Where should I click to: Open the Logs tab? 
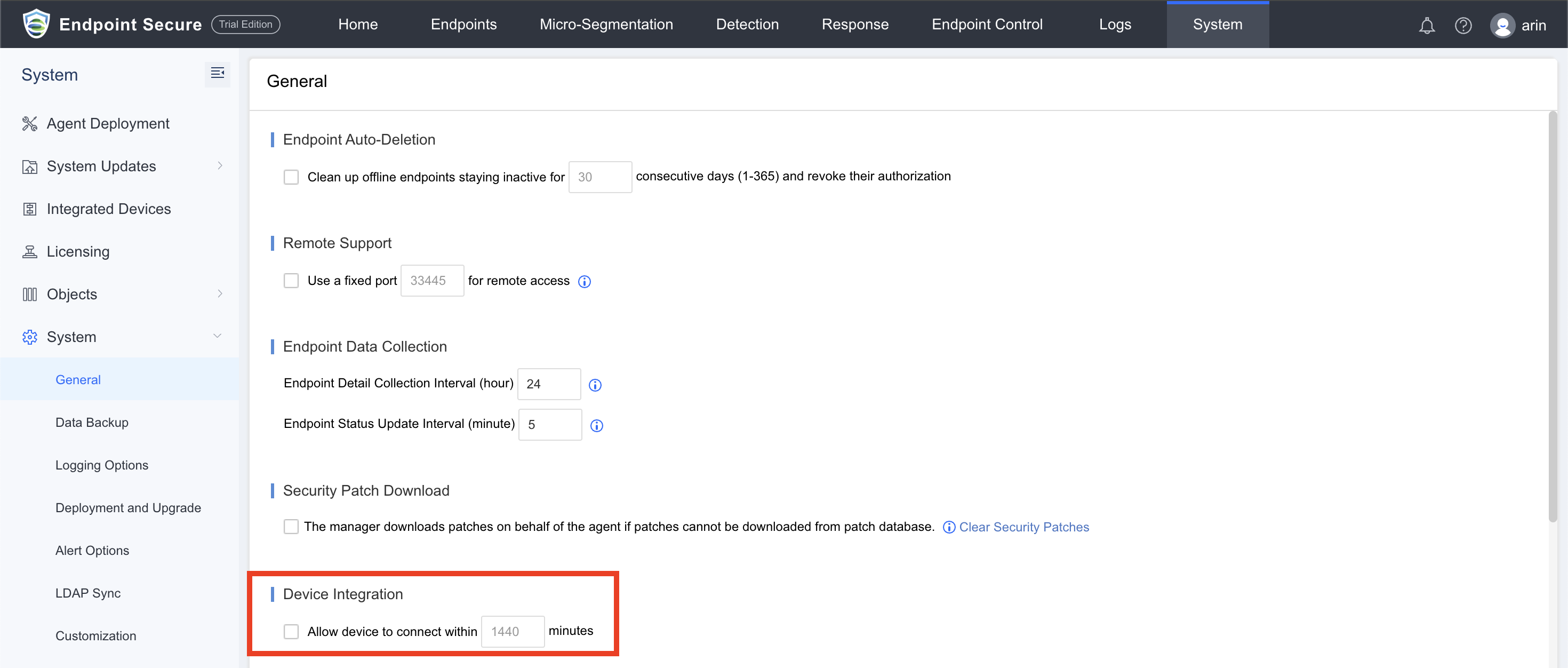(1115, 25)
